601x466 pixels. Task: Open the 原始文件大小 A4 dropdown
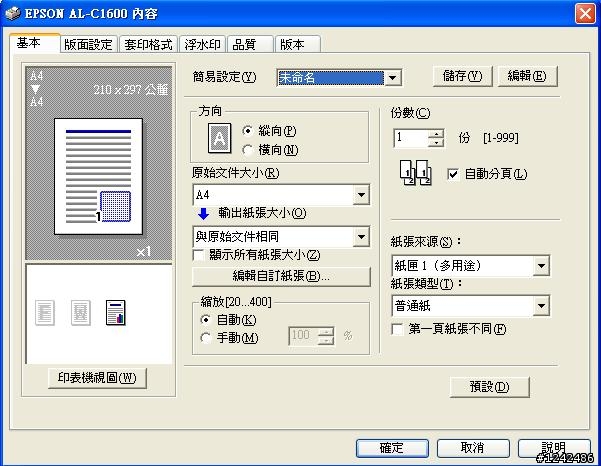click(x=281, y=195)
